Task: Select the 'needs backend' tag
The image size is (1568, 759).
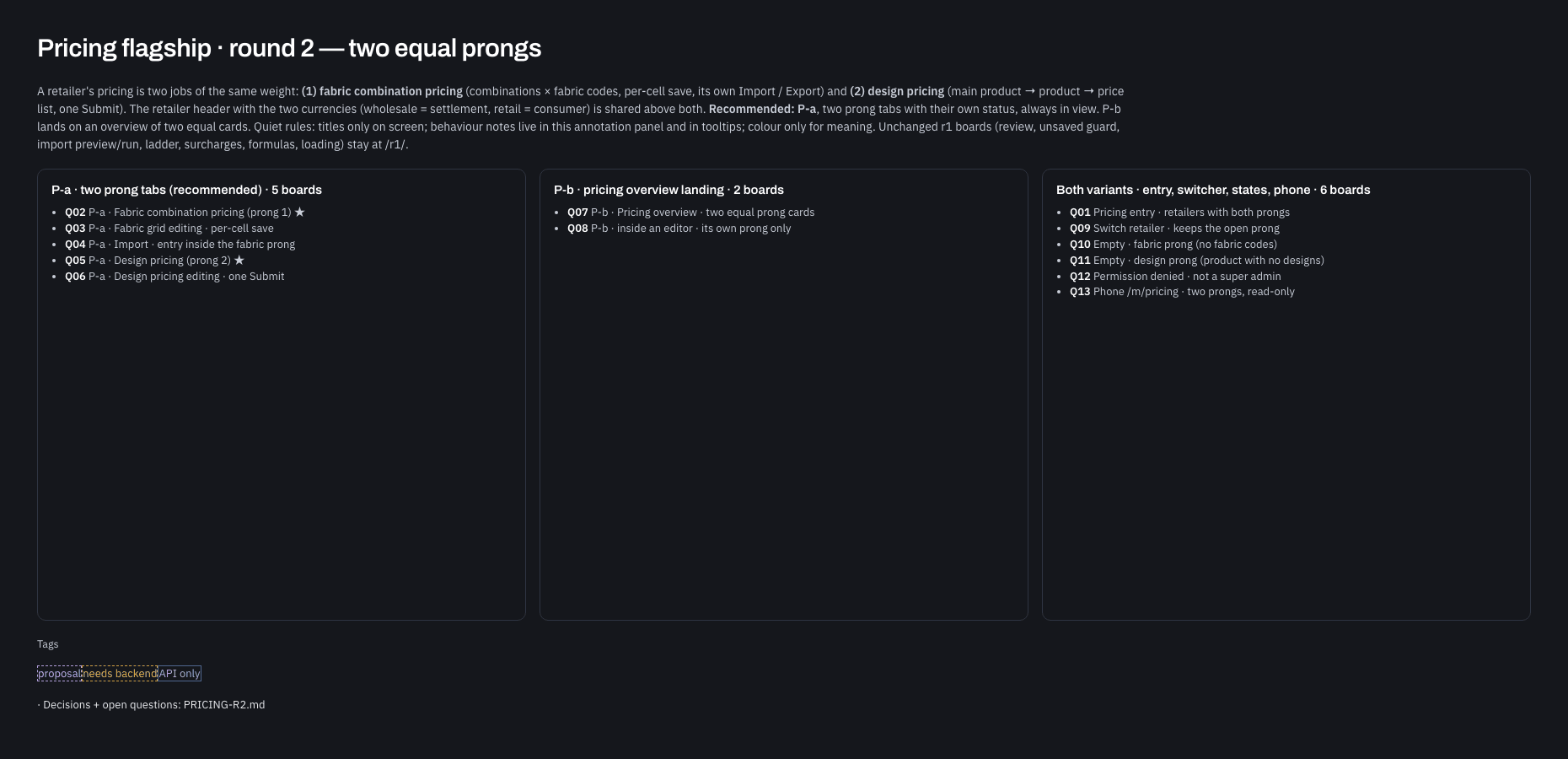Action: (120, 673)
